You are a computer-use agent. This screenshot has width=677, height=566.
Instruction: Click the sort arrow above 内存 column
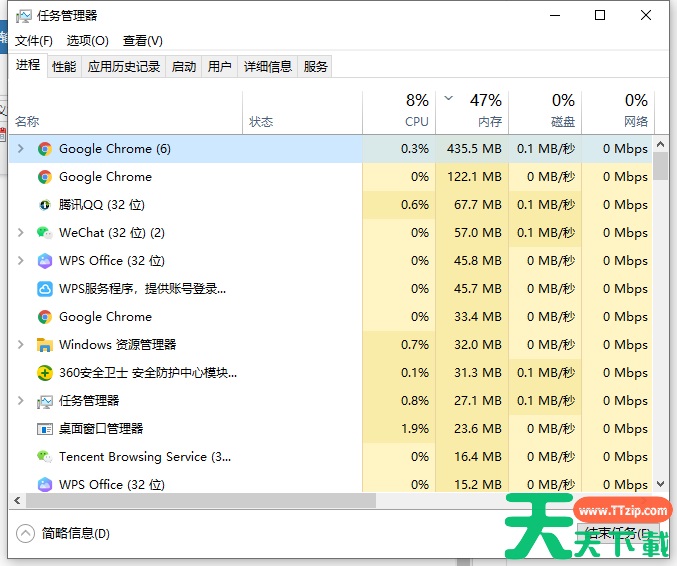pyautogui.click(x=449, y=98)
